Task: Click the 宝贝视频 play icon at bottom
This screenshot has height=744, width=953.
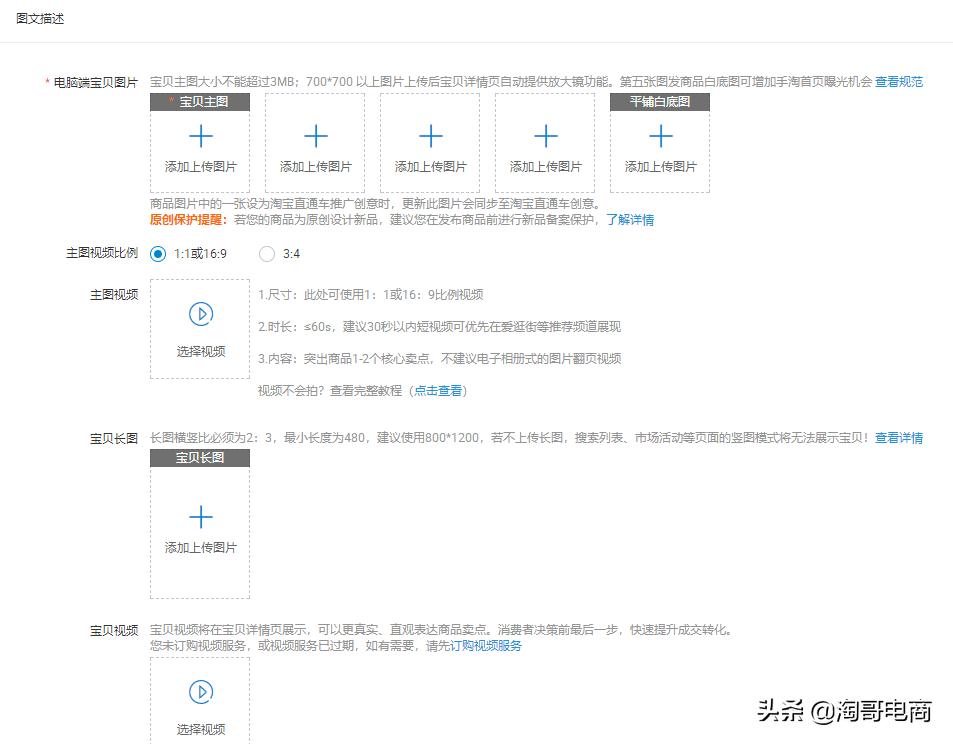Action: pyautogui.click(x=199, y=691)
